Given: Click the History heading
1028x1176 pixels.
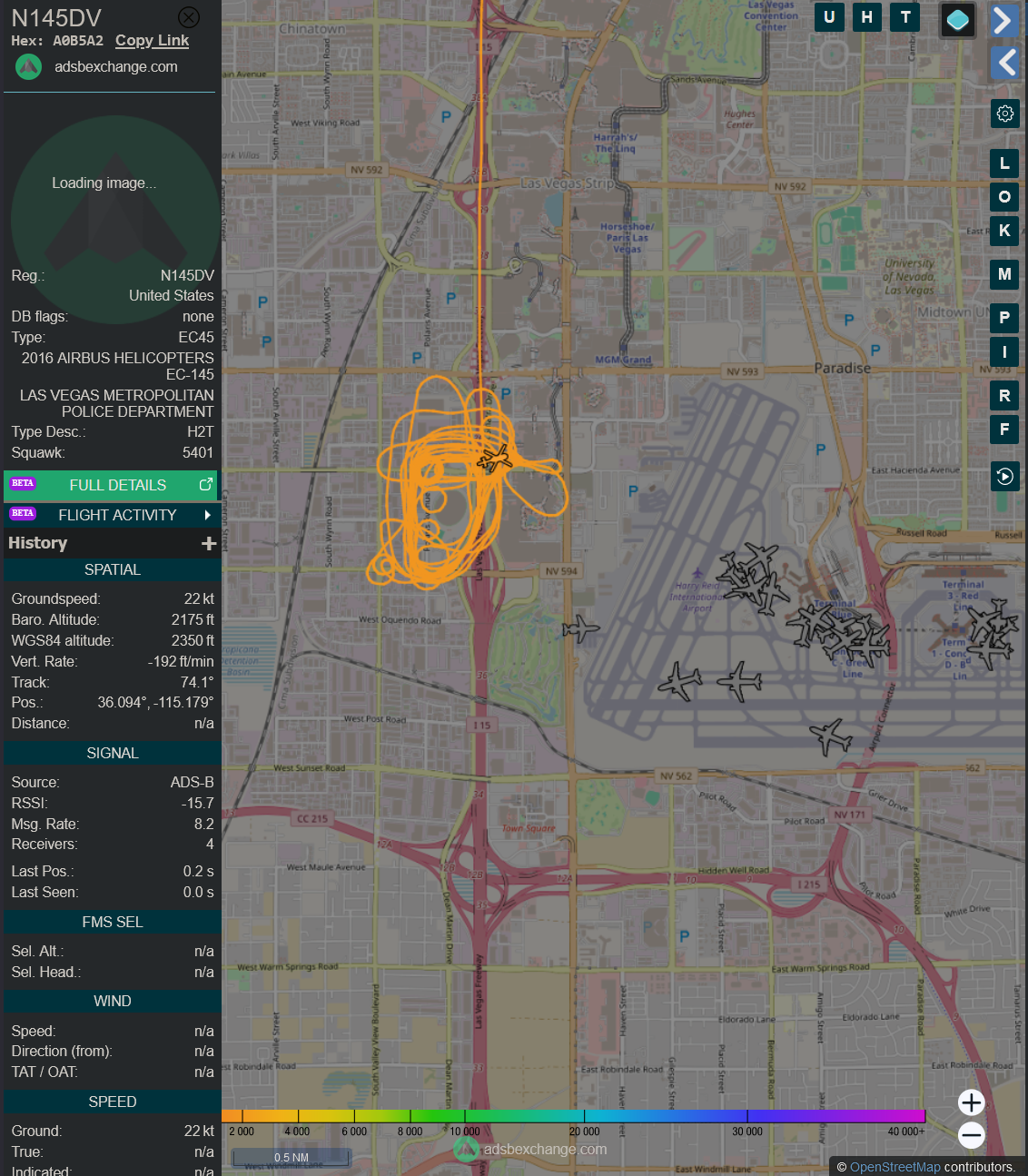Looking at the screenshot, I should coord(38,543).
